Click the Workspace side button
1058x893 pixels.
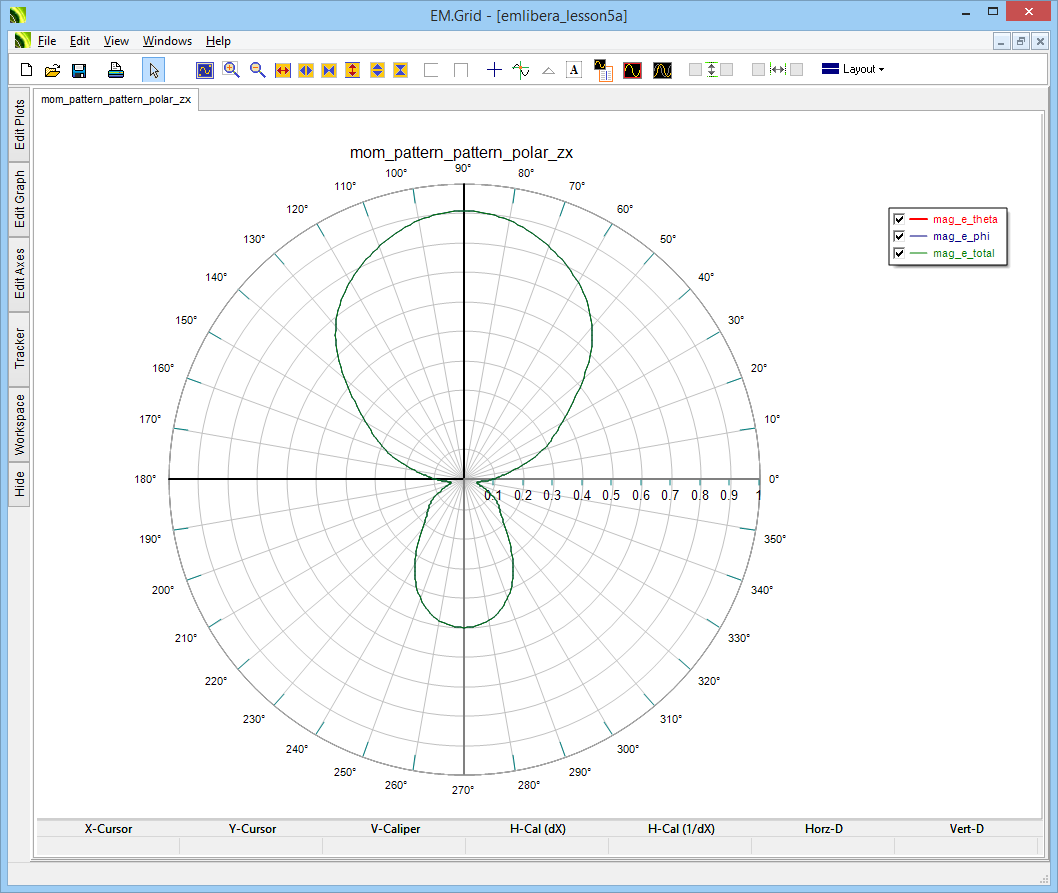[19, 425]
